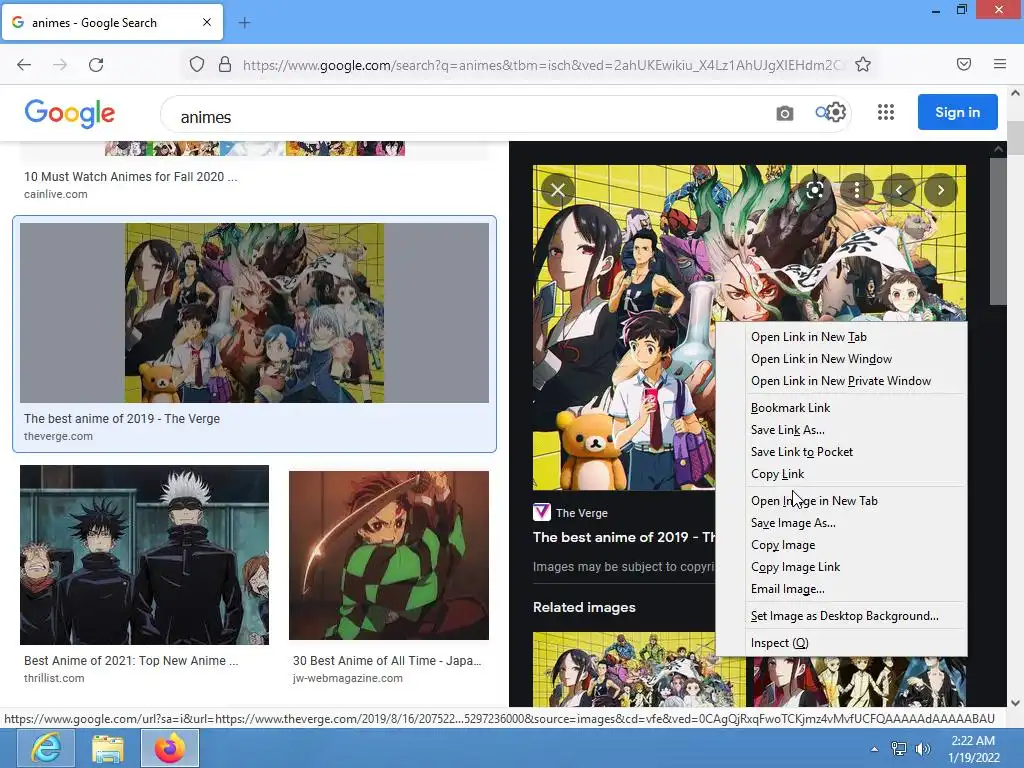This screenshot has height=768, width=1024.
Task: Click '30 Best Anime of All Time' link
Action: [x=387, y=661]
